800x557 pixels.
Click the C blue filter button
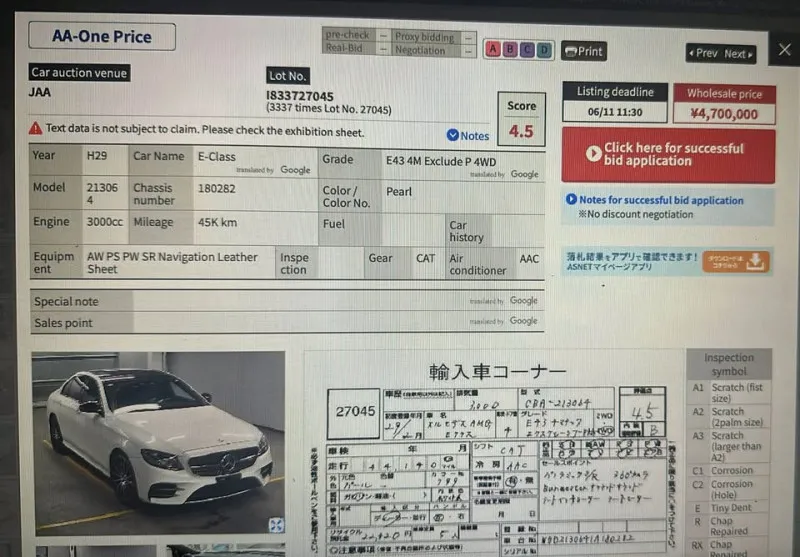coord(527,50)
